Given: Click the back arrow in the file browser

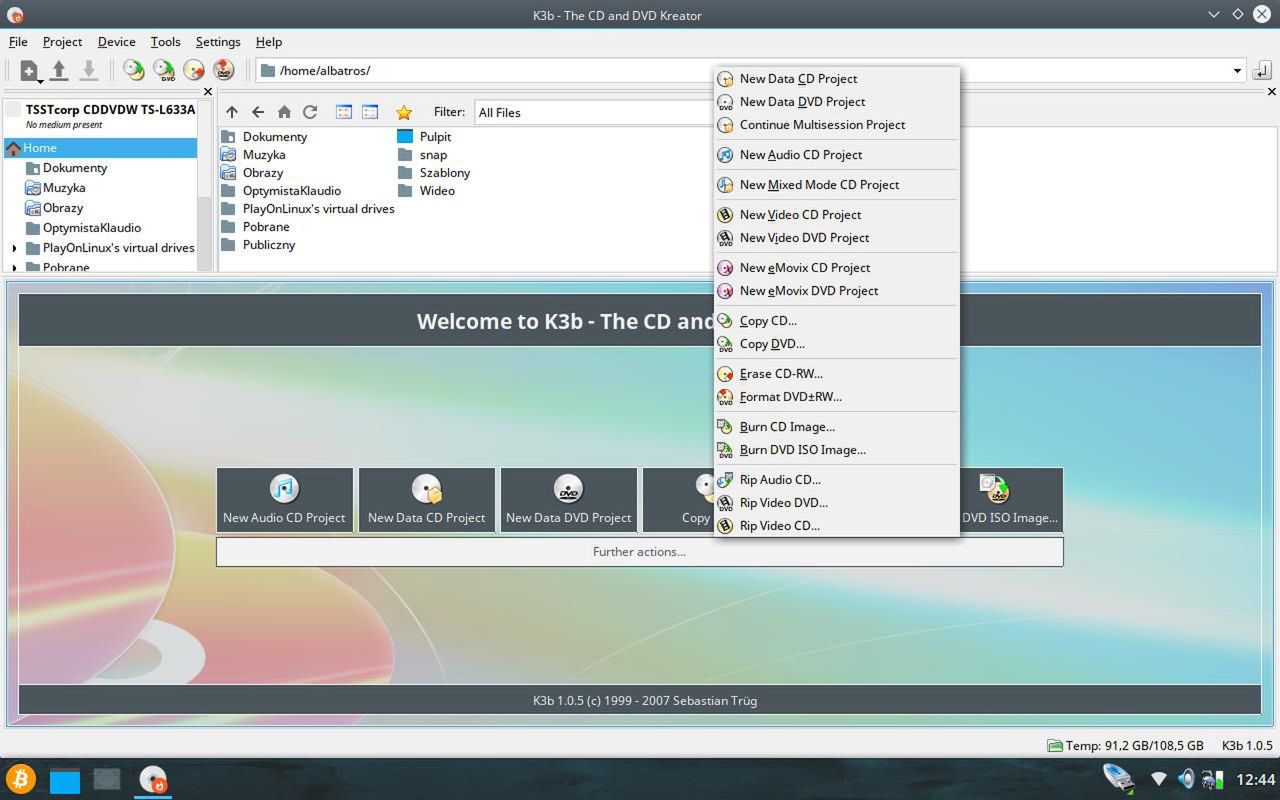Looking at the screenshot, I should click(x=258, y=112).
